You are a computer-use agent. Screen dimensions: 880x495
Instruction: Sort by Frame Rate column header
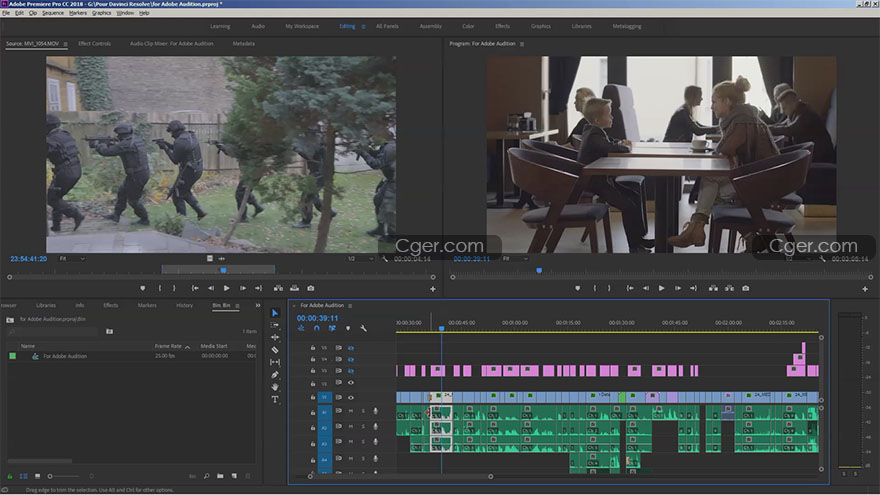(x=168, y=346)
